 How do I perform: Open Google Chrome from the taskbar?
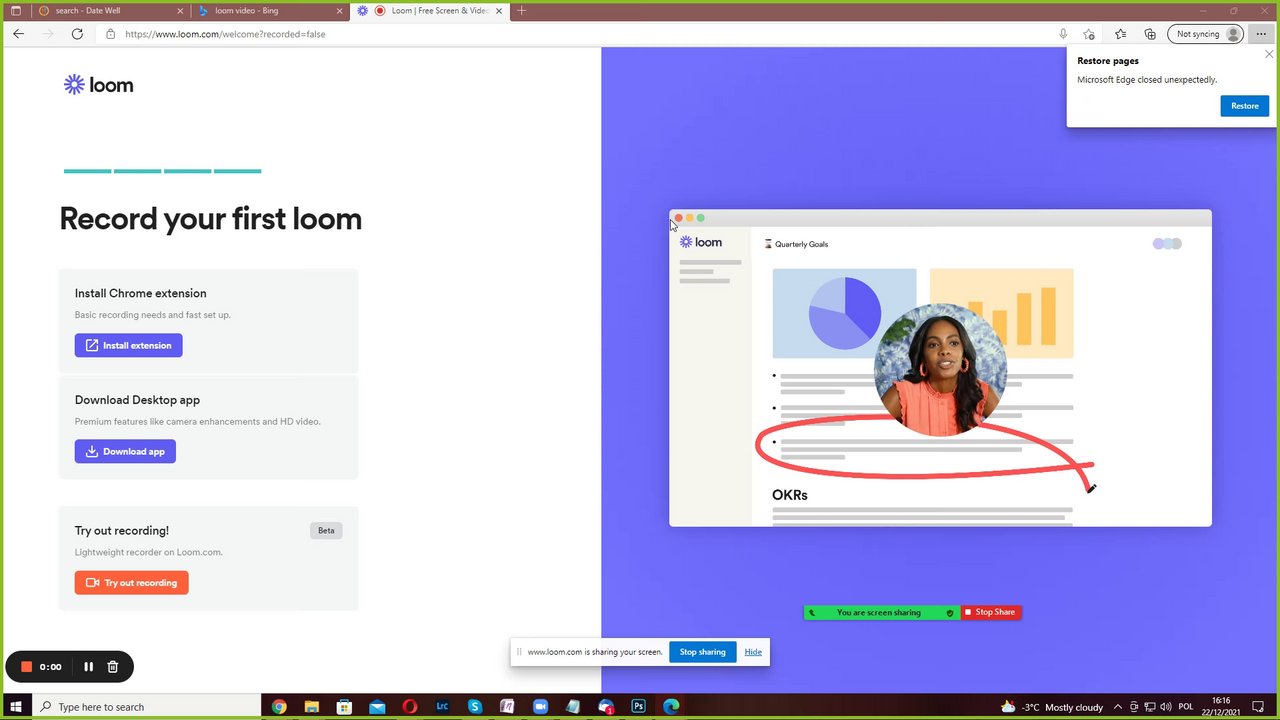279,707
